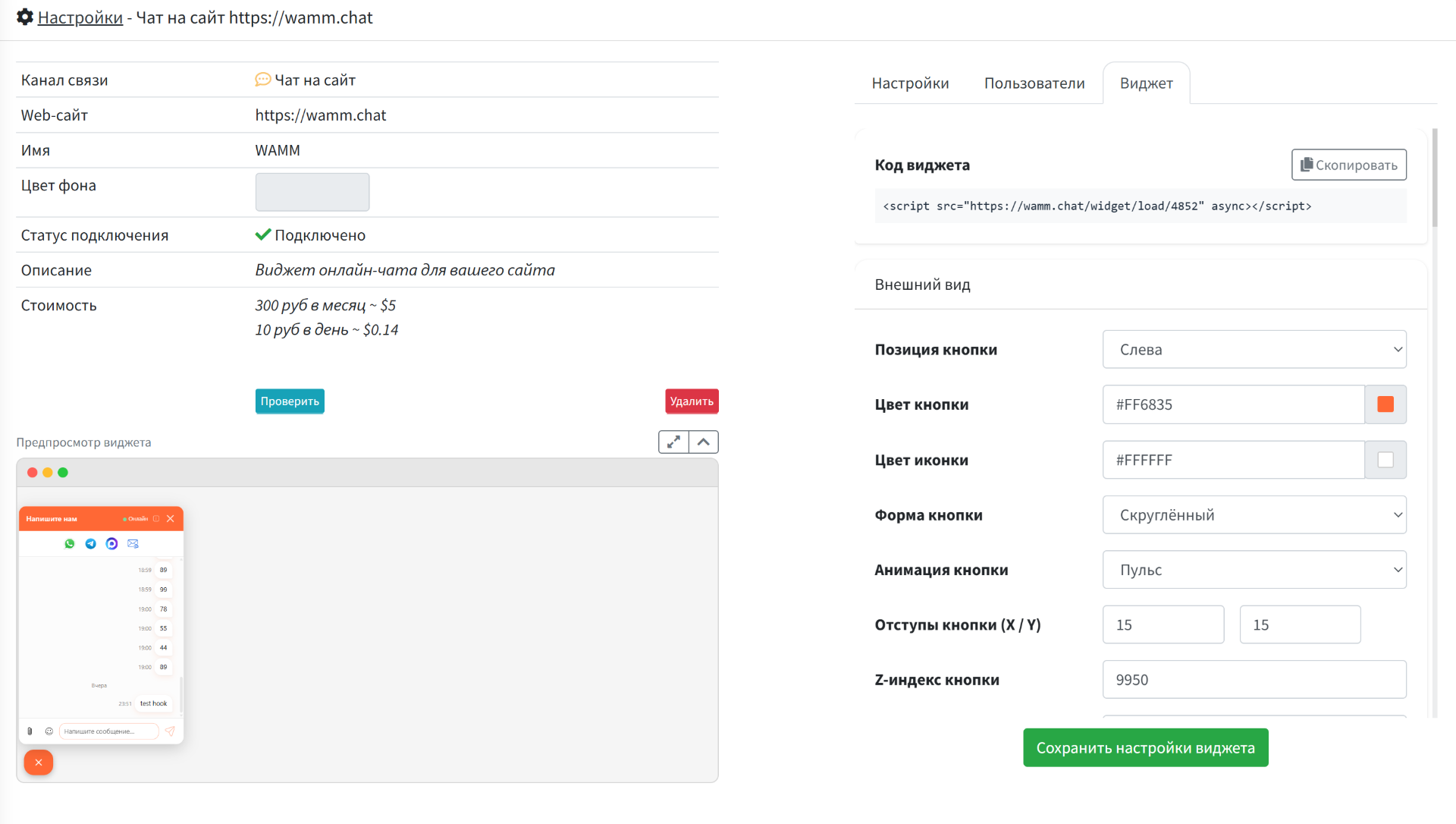Click the WAMM name value
Screen dimensions: 1456x824
278,150
